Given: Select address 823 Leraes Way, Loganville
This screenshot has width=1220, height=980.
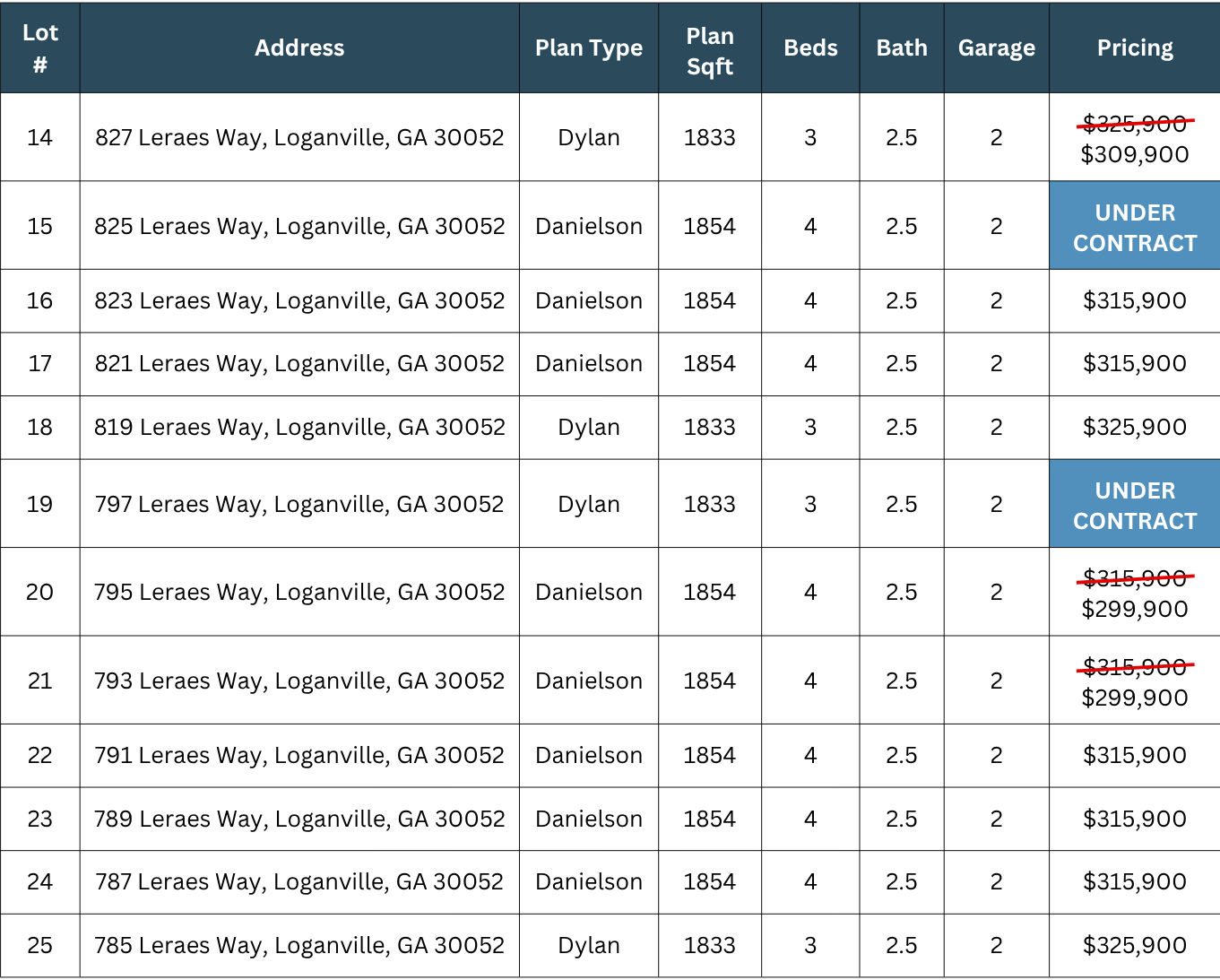Looking at the screenshot, I should pos(299,300).
